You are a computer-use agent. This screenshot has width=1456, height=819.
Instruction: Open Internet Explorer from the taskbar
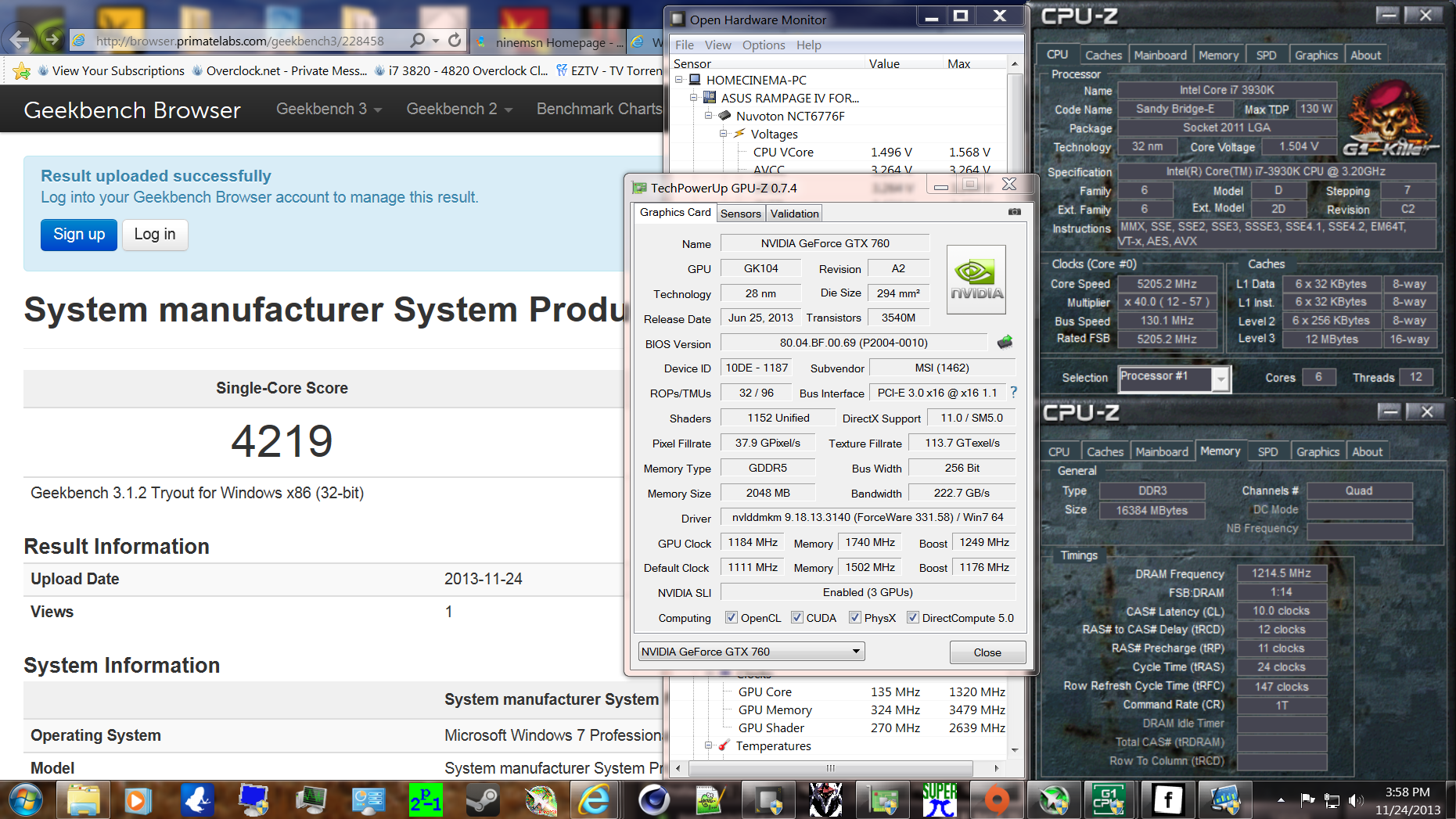[x=595, y=800]
